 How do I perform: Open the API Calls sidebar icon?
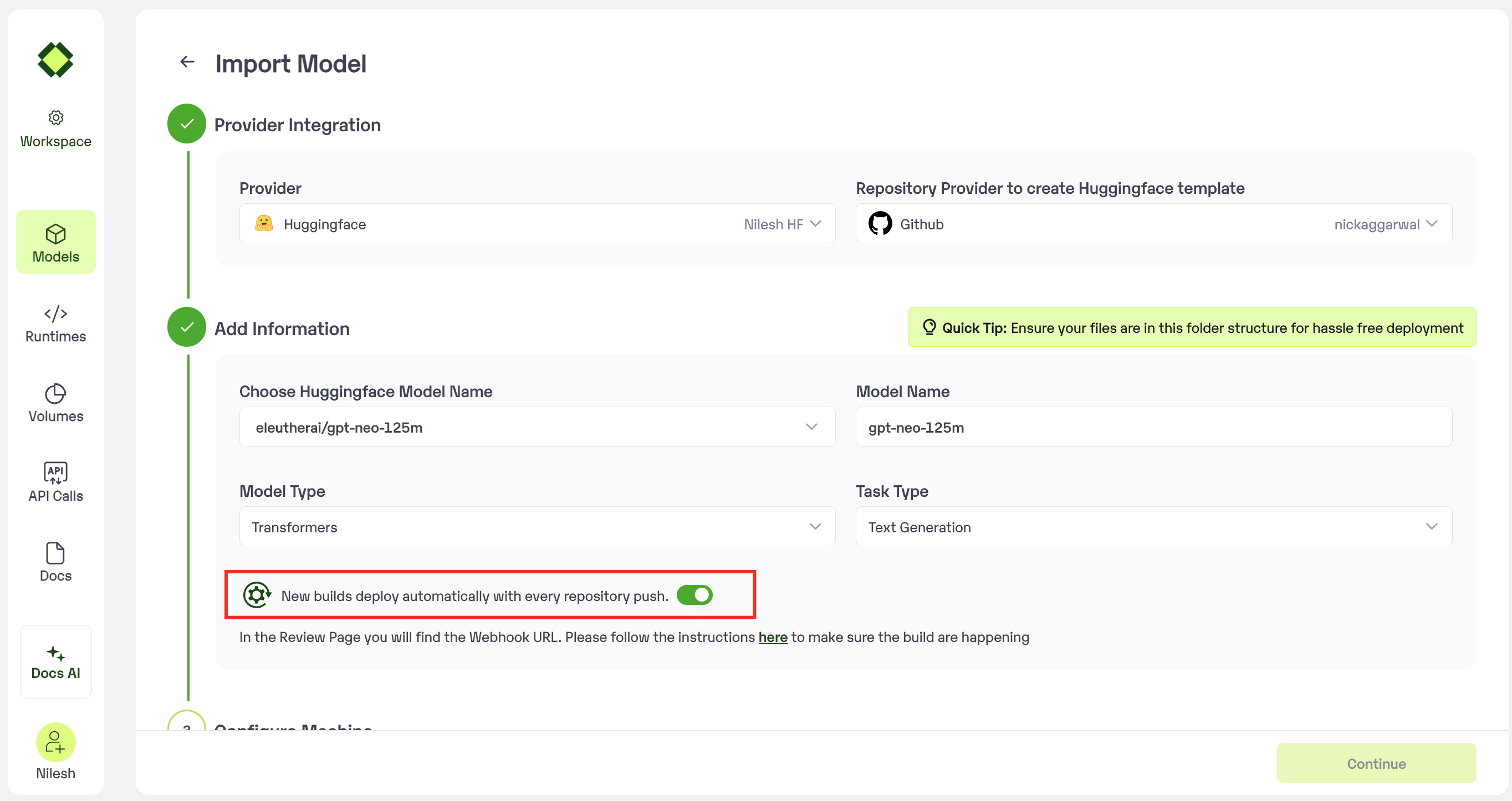(x=56, y=473)
